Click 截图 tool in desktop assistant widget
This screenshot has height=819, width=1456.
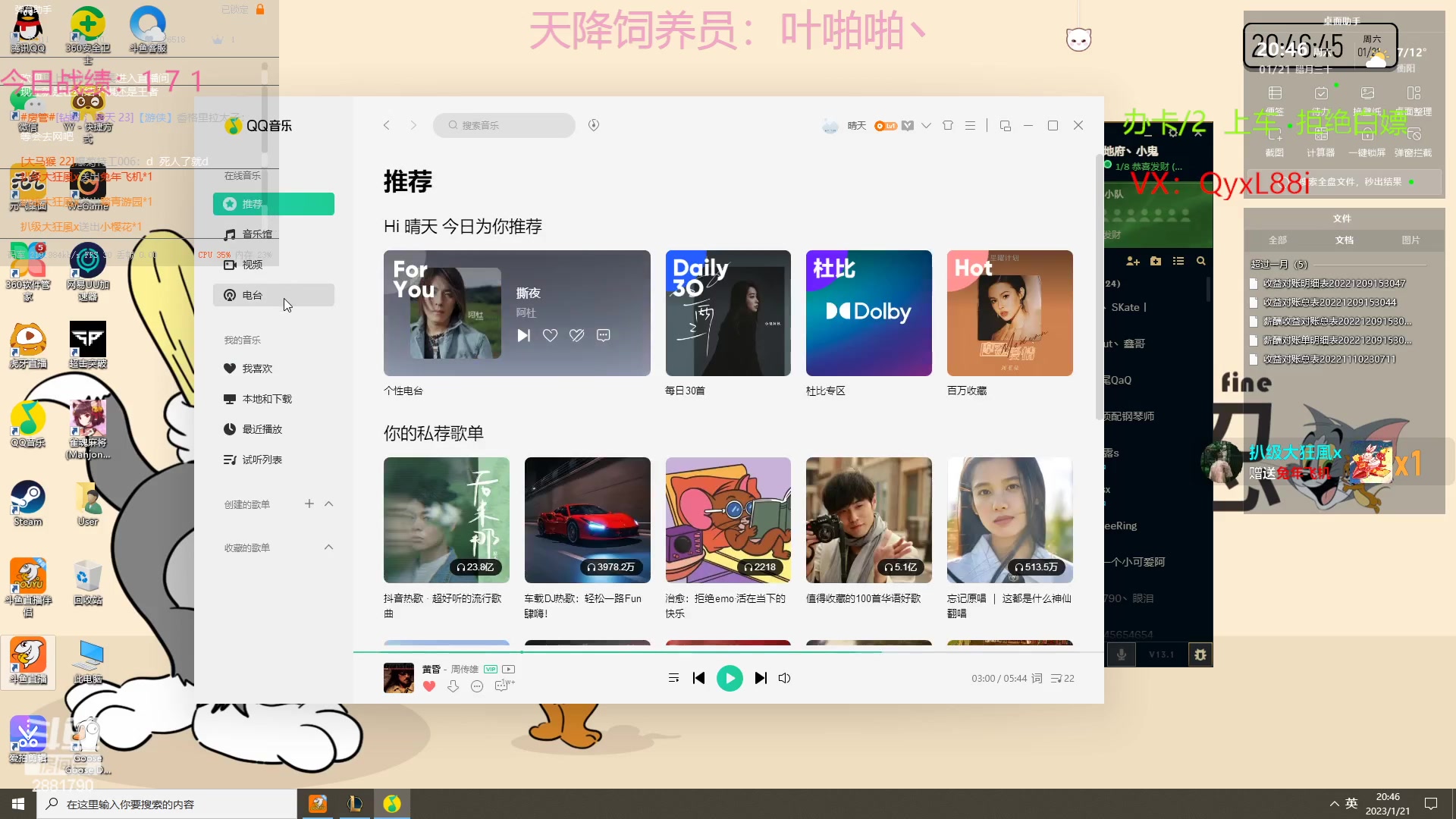point(1275,142)
